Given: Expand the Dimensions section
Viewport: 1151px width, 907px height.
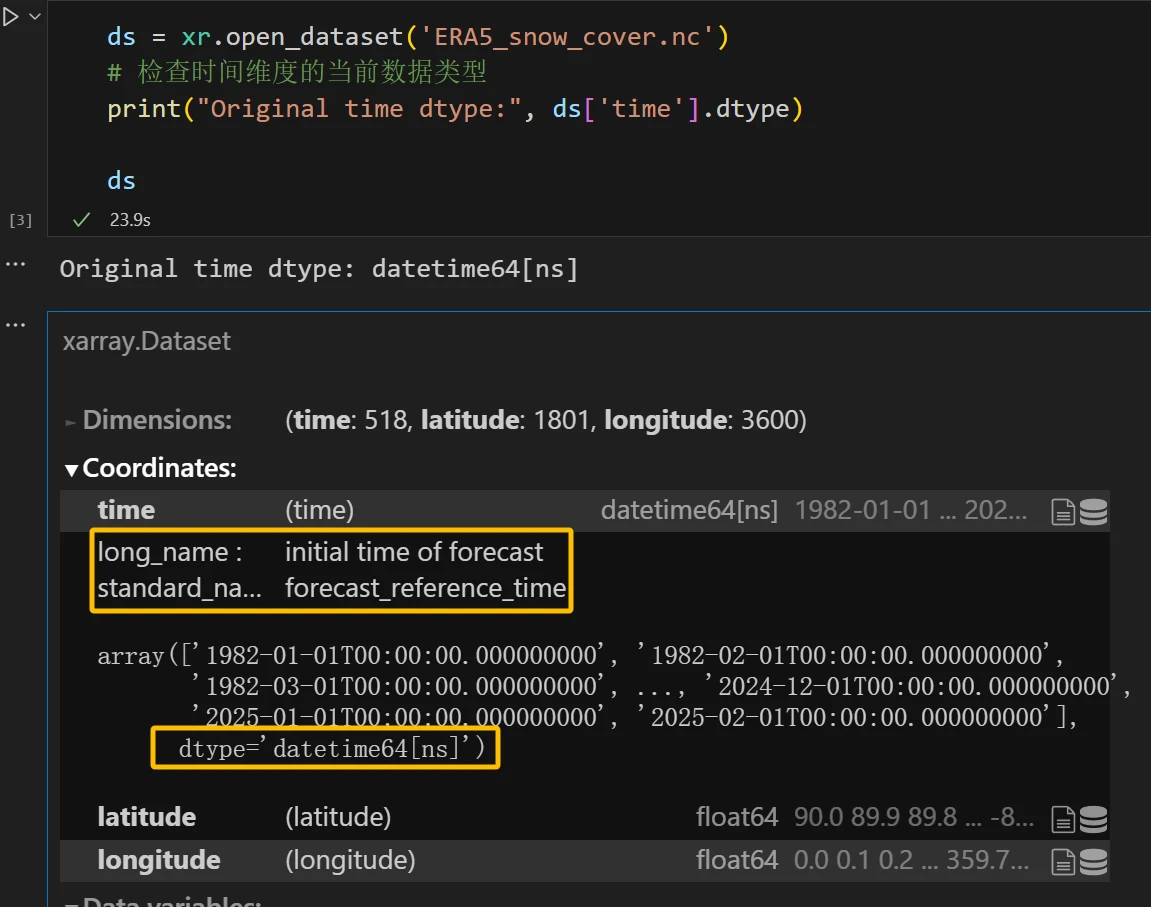Looking at the screenshot, I should point(148,421).
